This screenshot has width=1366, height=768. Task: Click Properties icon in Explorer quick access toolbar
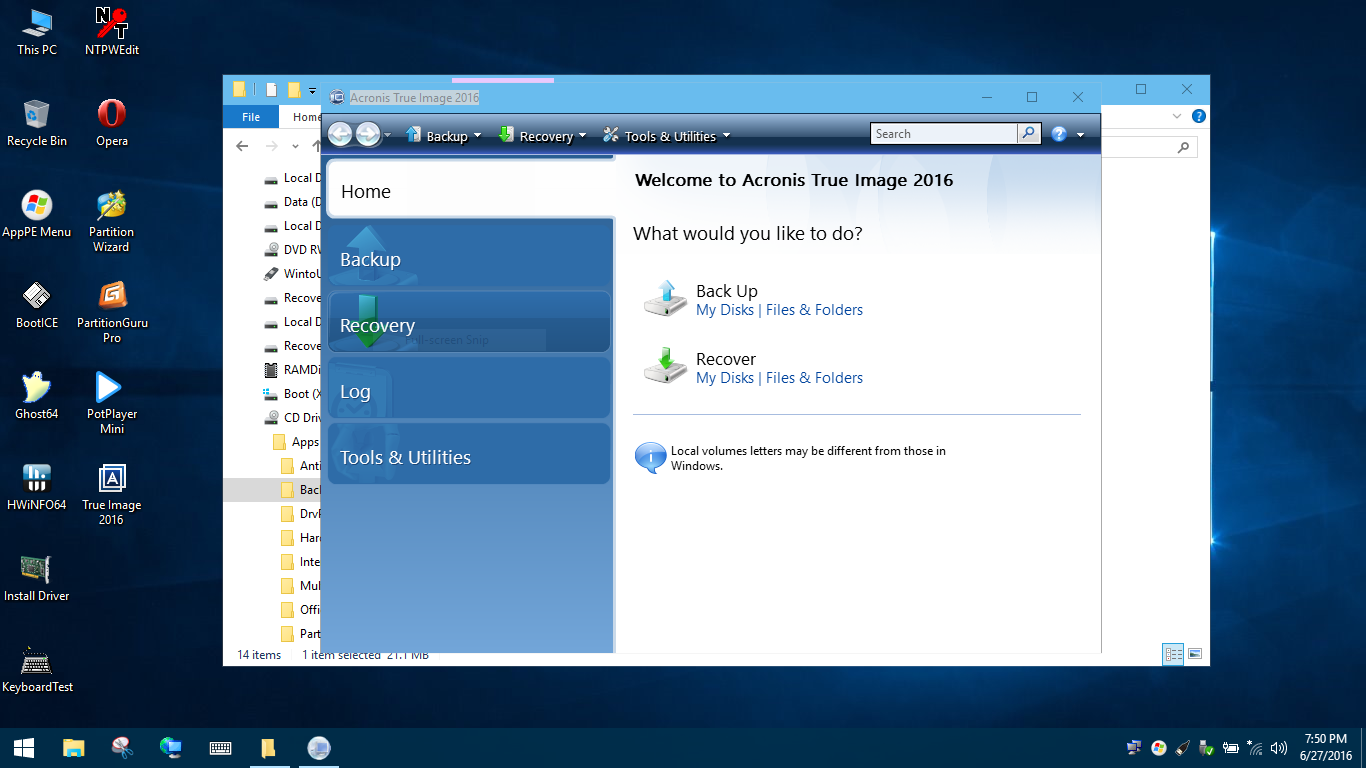271,89
